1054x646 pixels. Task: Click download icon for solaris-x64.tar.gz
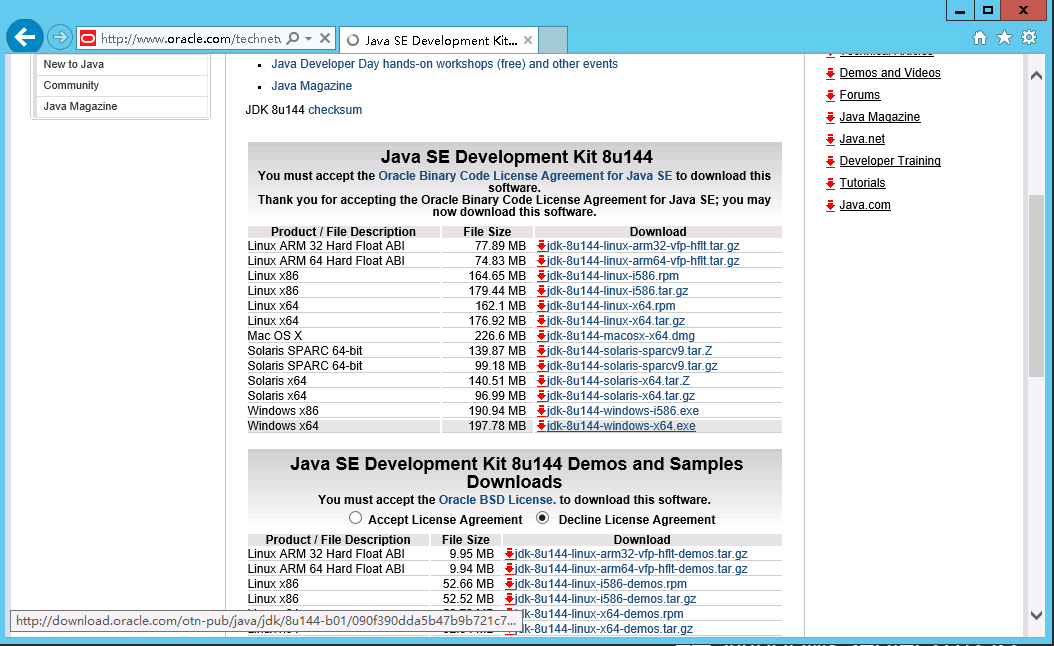click(x=541, y=396)
